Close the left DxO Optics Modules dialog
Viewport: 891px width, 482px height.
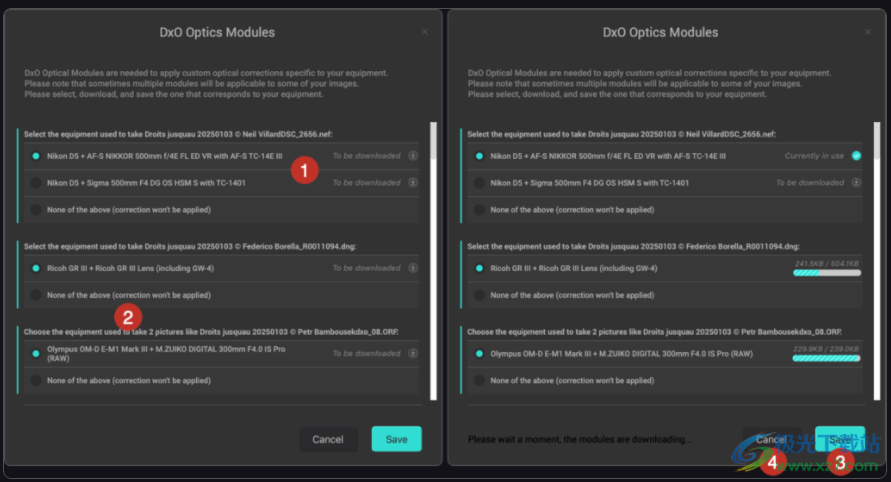424,32
